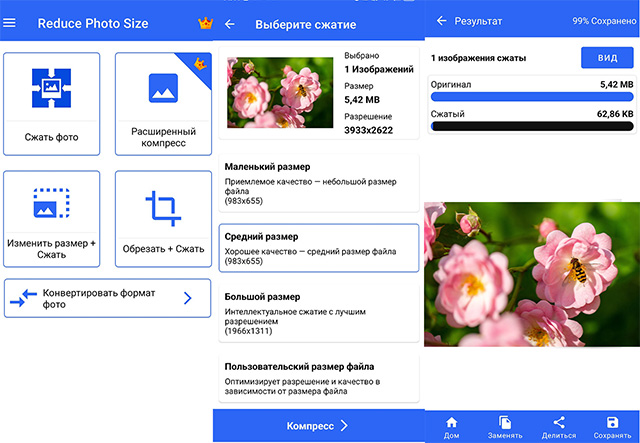Click the Сжать фото label

tap(51, 137)
